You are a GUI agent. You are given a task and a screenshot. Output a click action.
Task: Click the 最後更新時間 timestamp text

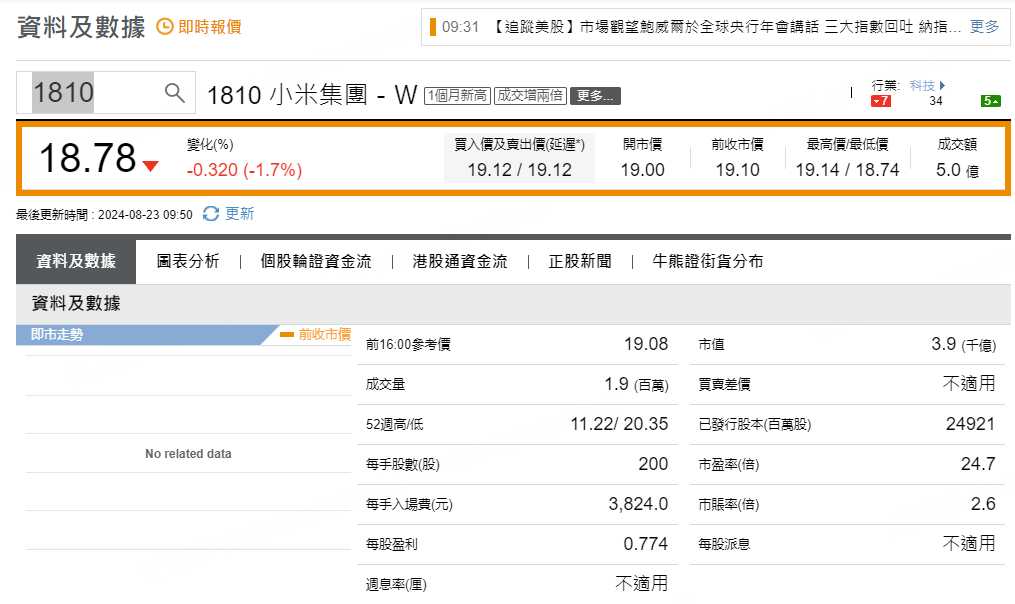(104, 215)
